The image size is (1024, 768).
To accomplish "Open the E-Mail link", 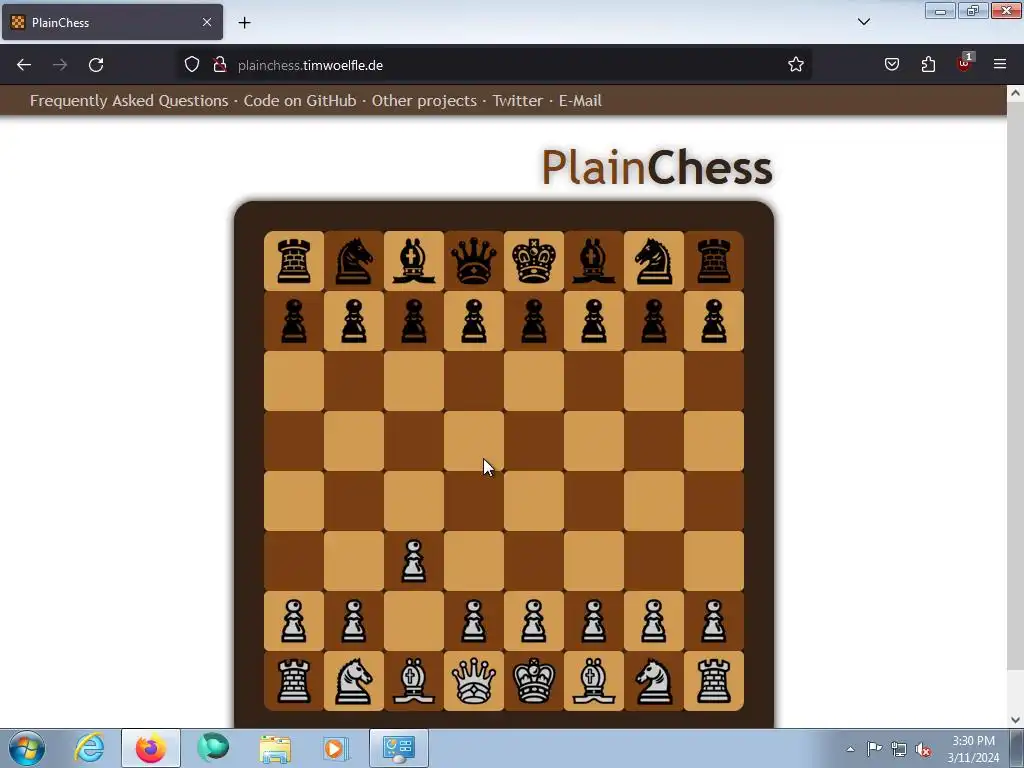I will [x=580, y=101].
